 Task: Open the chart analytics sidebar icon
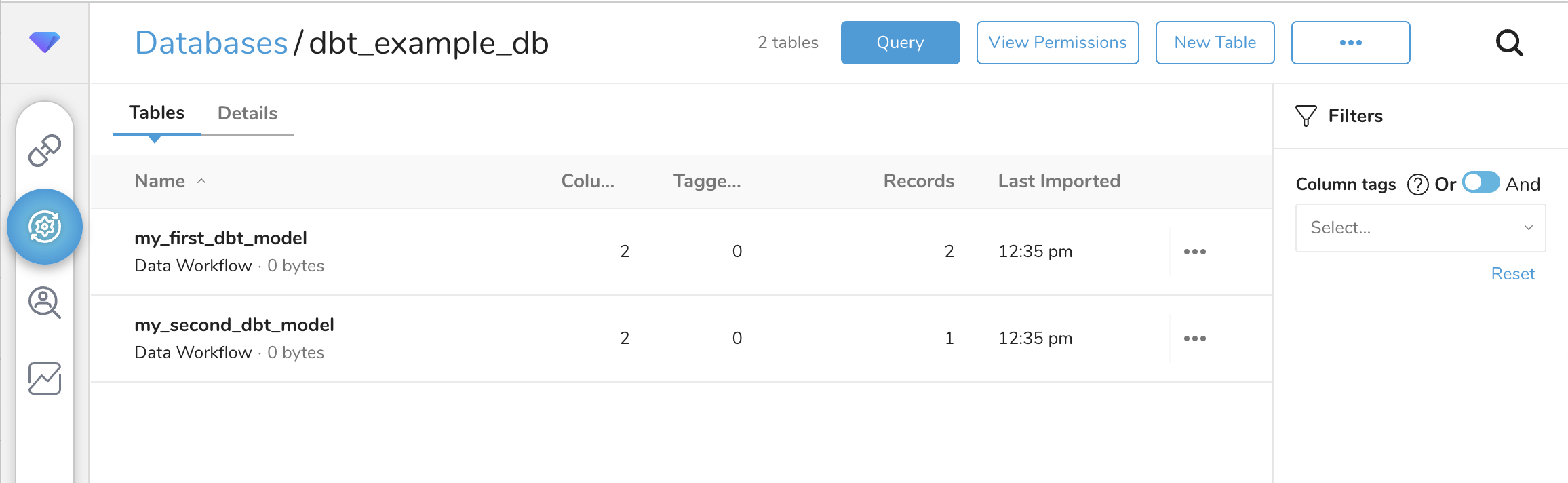pyautogui.click(x=45, y=379)
